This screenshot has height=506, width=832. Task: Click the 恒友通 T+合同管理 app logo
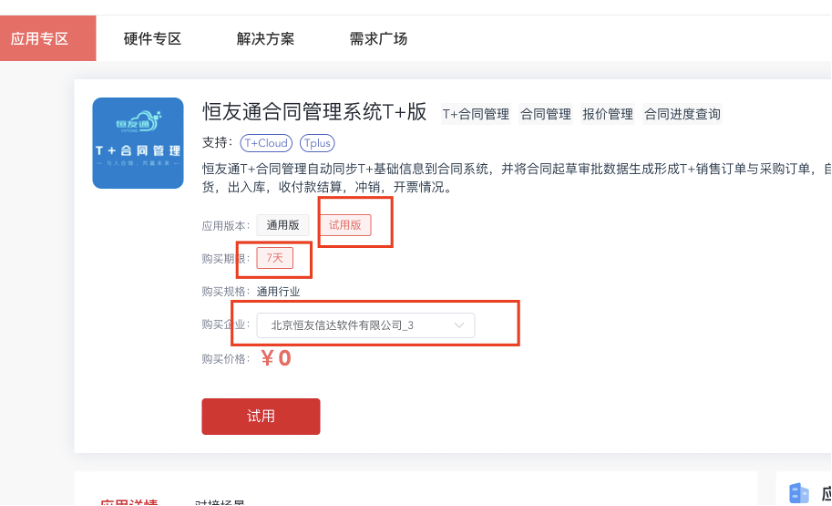pos(138,143)
